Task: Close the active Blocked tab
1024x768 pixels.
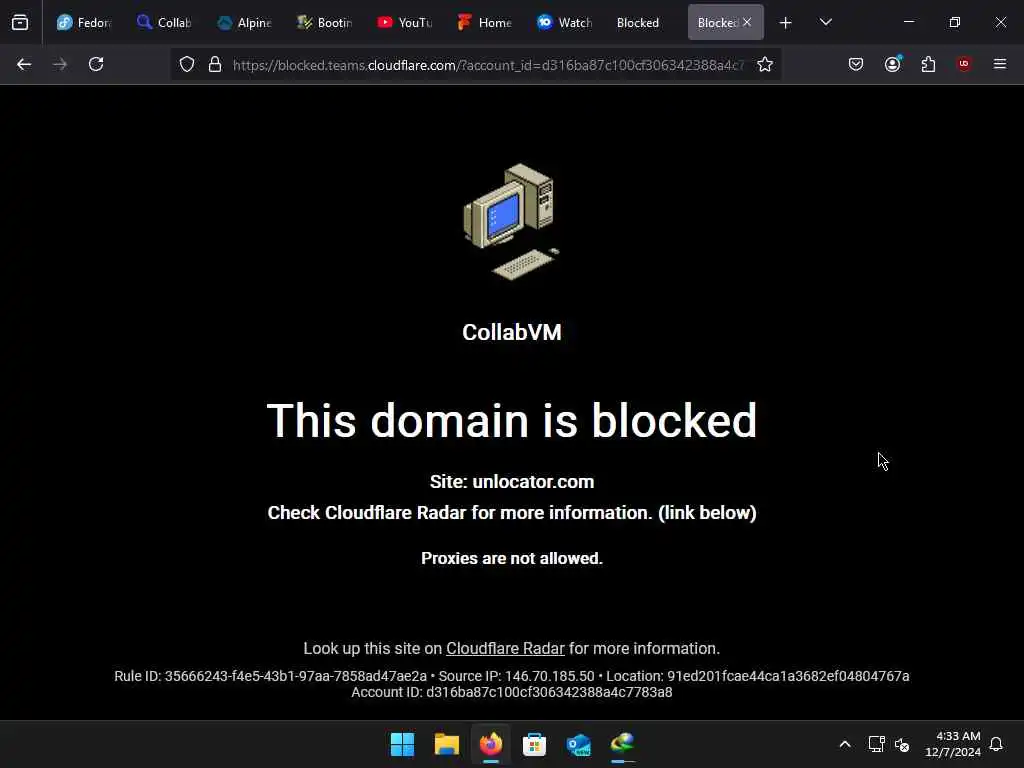Action: click(x=747, y=22)
